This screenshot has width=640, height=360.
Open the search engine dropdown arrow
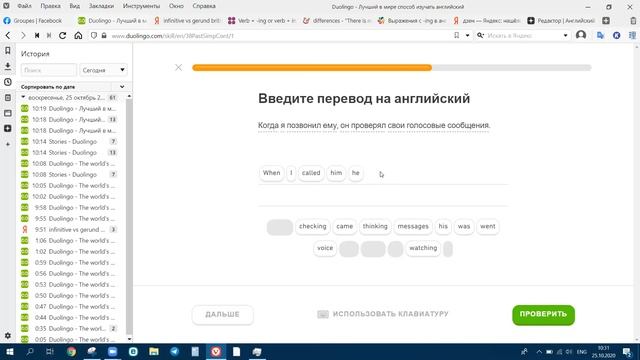[x=565, y=36]
